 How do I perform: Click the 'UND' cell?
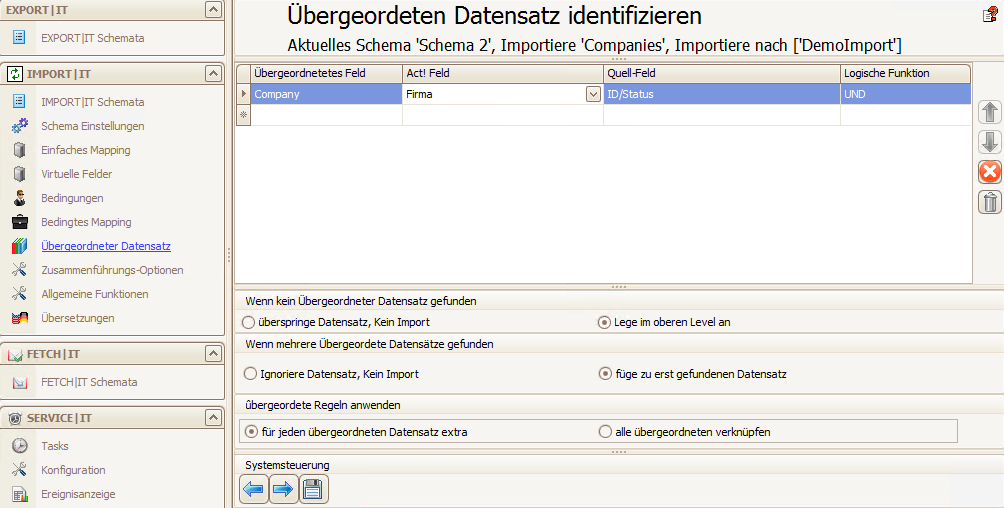tap(905, 94)
